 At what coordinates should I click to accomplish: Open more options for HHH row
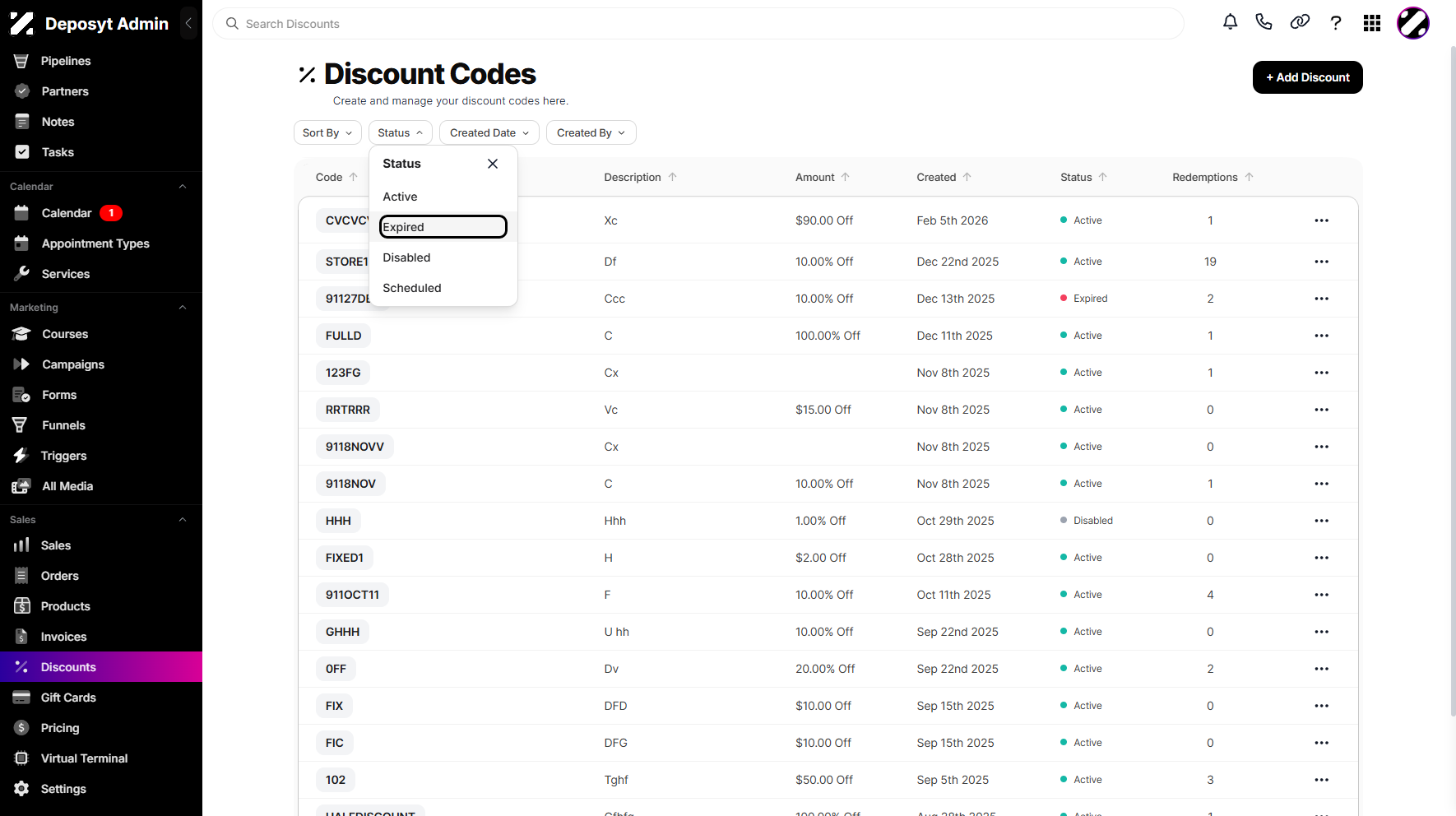(1321, 521)
